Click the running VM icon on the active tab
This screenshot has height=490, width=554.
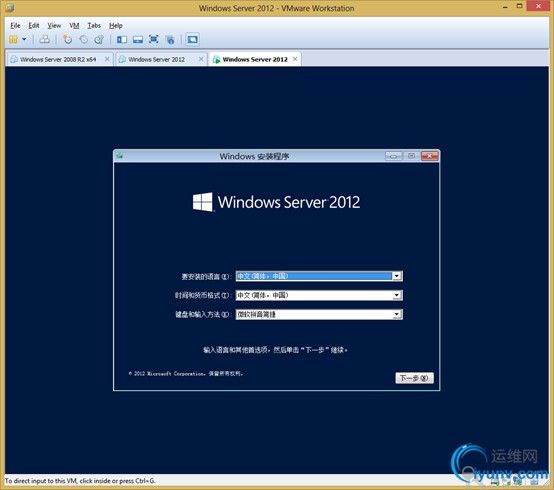216,60
